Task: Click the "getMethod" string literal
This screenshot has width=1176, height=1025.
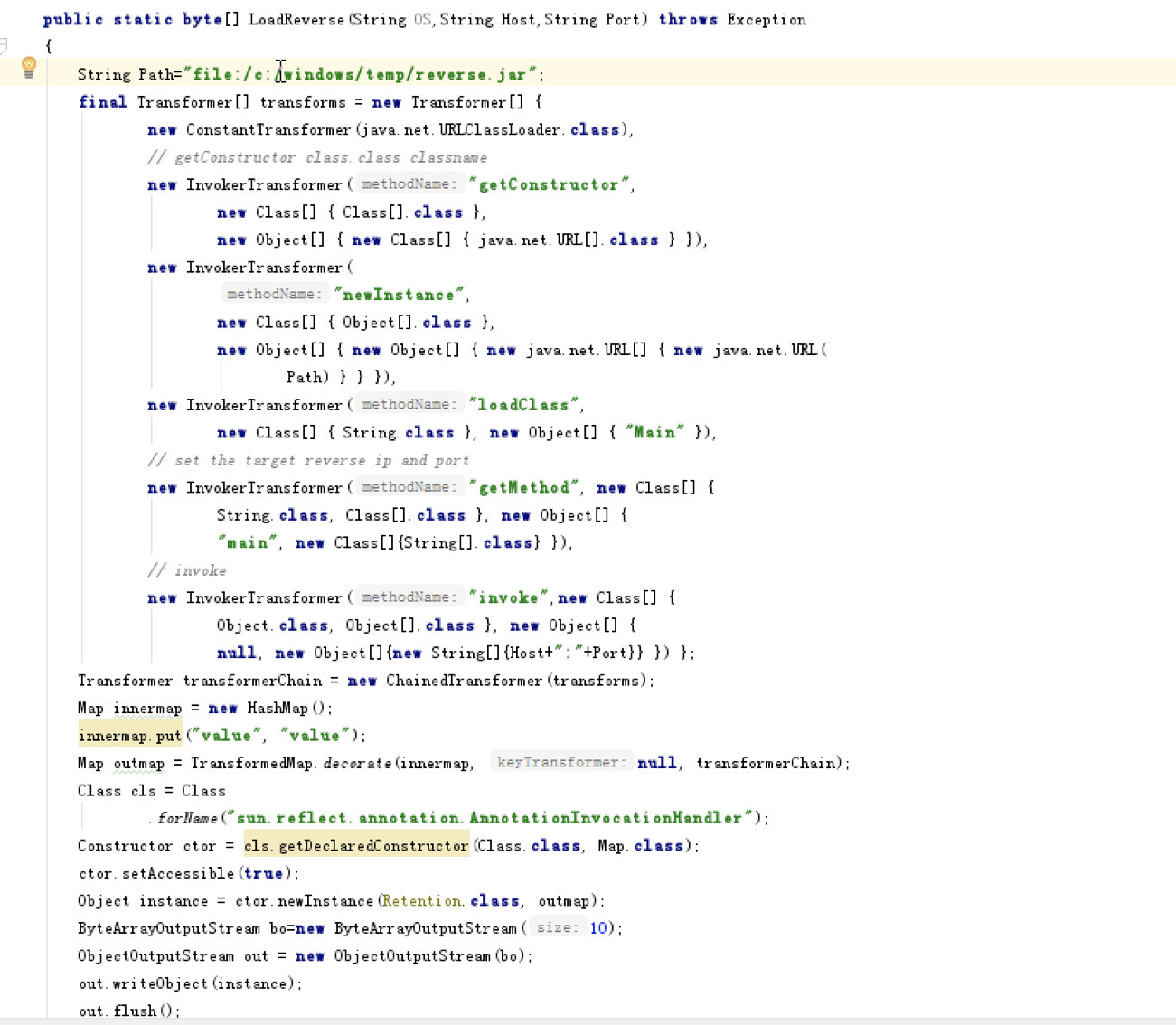Action: click(523, 488)
